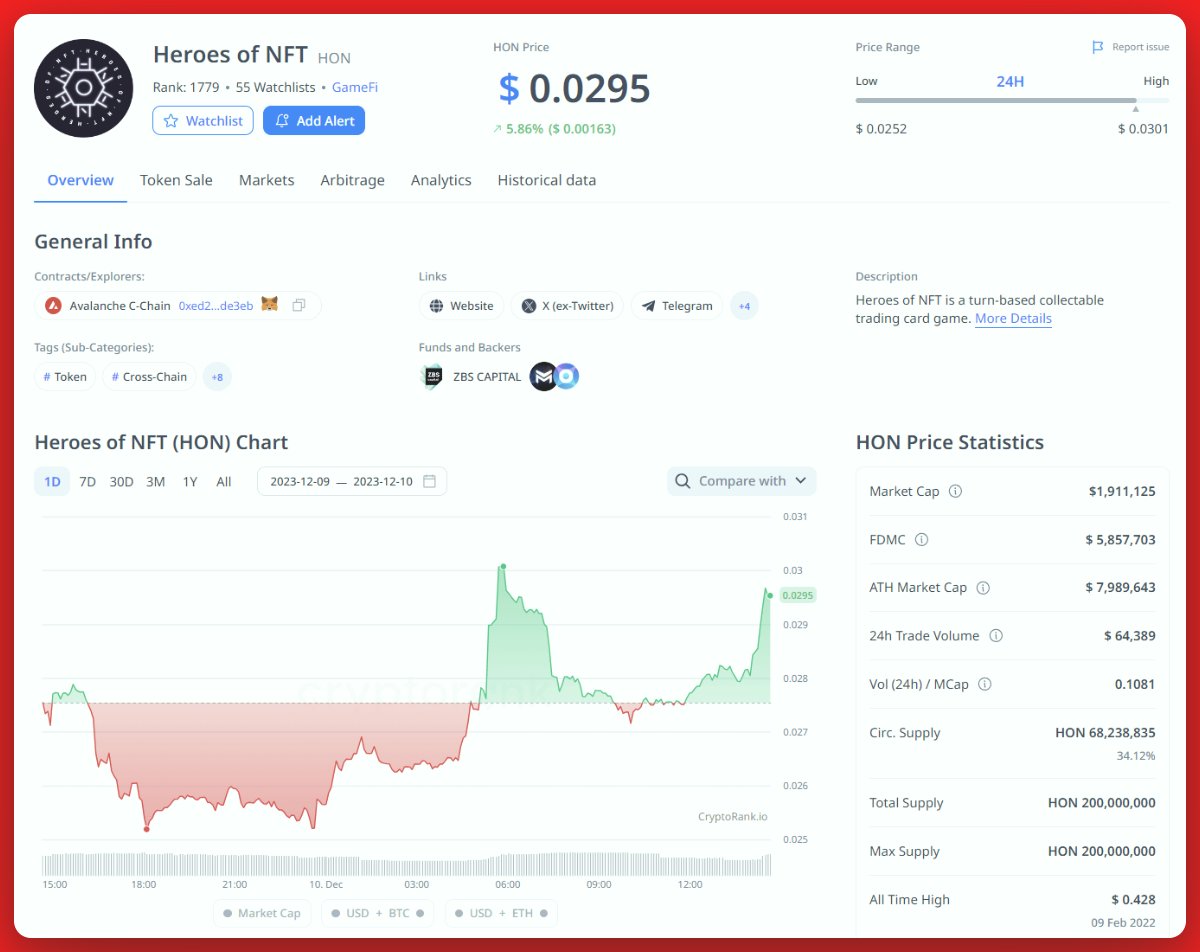The image size is (1200, 952).
Task: Click the HON 68,238,835 circulating supply value
Action: coord(1105,733)
